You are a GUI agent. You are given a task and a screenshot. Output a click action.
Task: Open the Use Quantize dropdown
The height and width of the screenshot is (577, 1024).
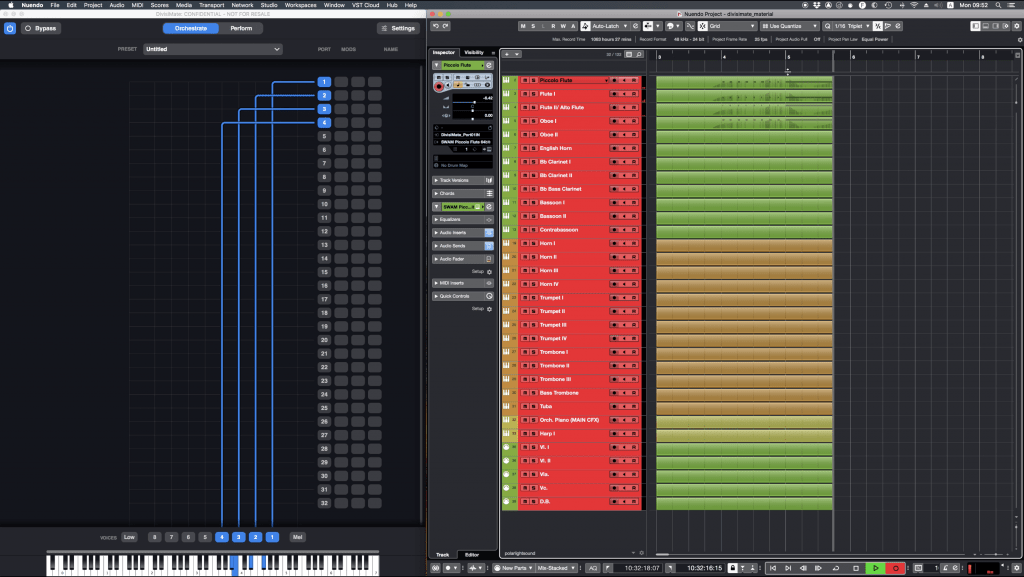point(789,26)
